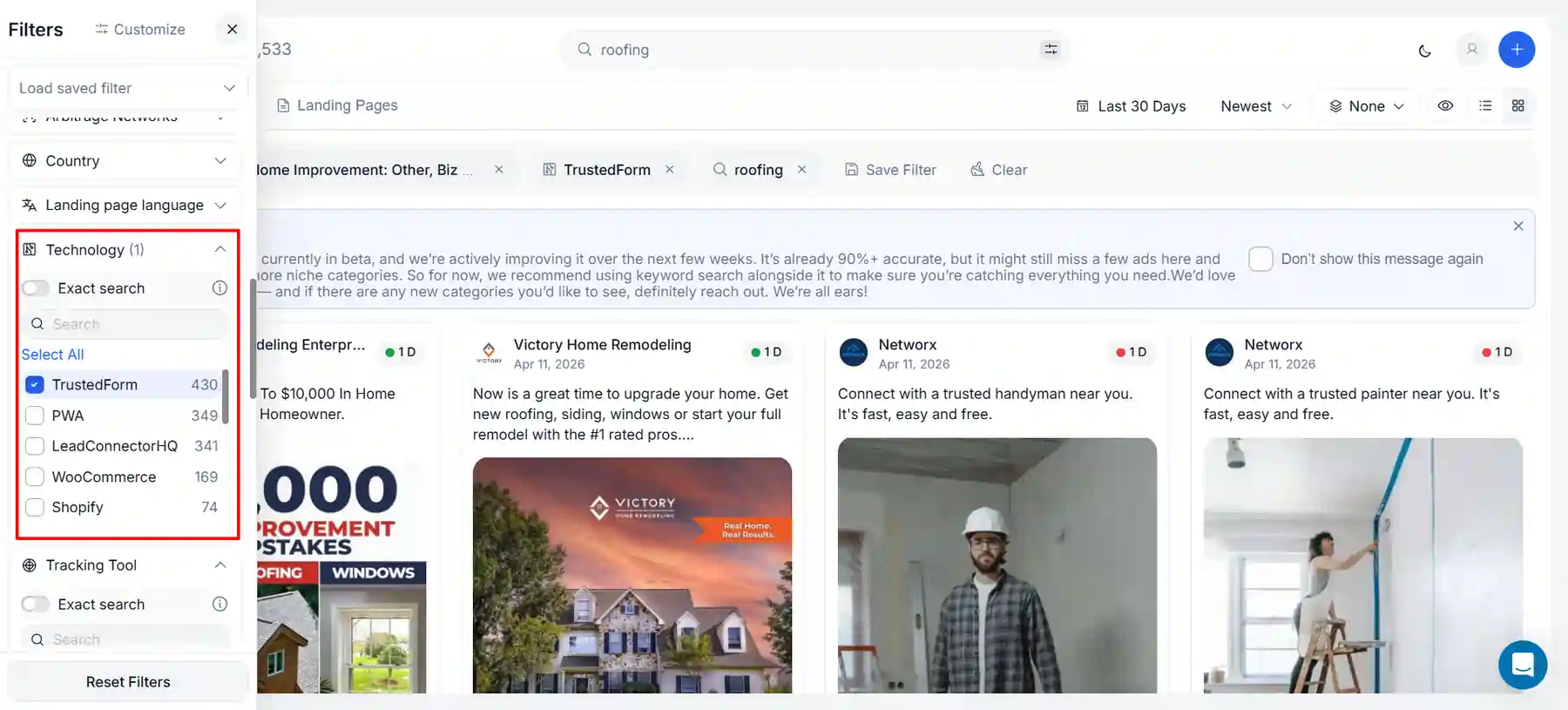Click the blue plus button
Screen dimensions: 1568x710
(1517, 50)
